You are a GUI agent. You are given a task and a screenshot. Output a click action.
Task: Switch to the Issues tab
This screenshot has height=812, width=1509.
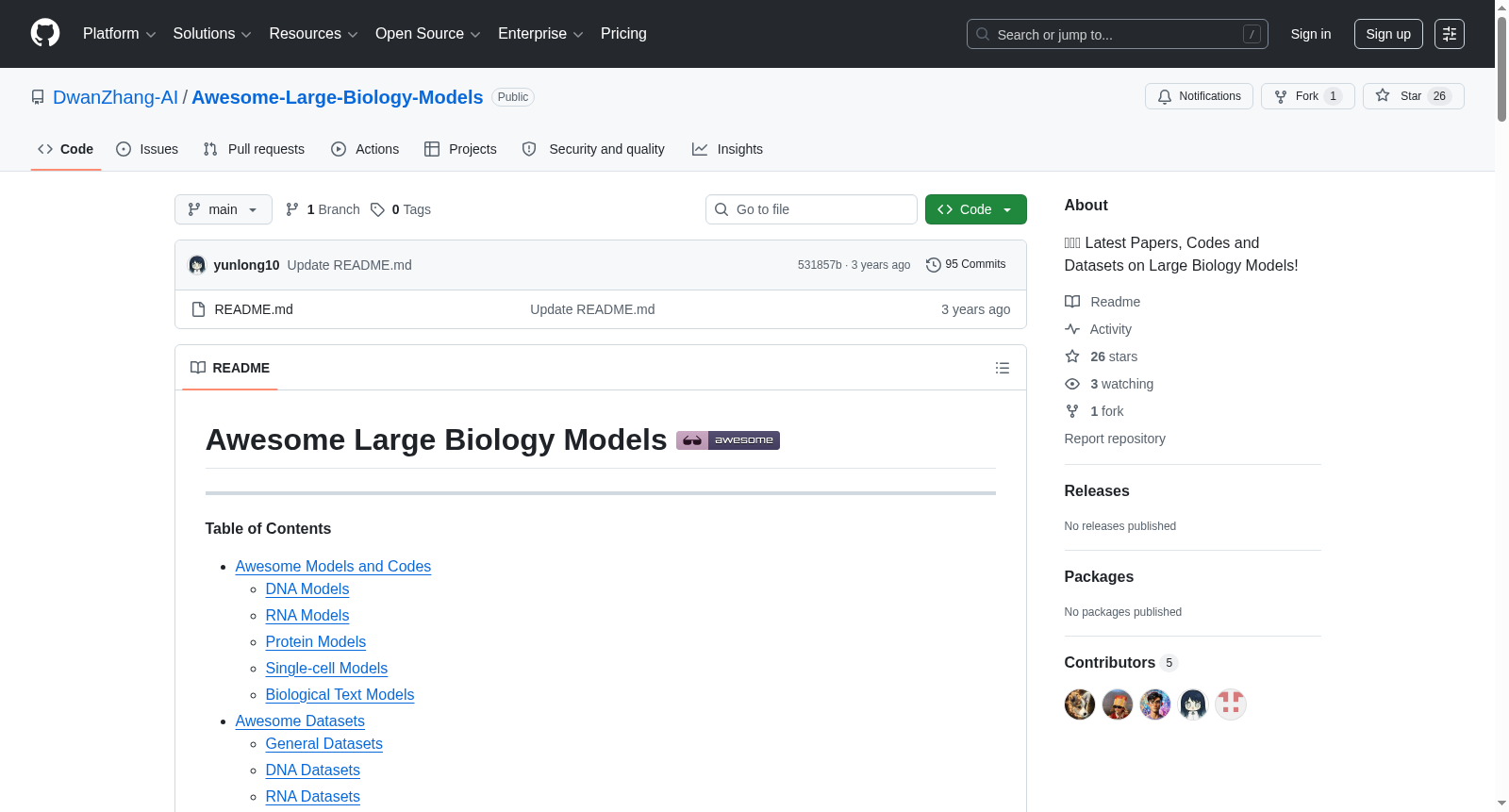click(x=147, y=149)
